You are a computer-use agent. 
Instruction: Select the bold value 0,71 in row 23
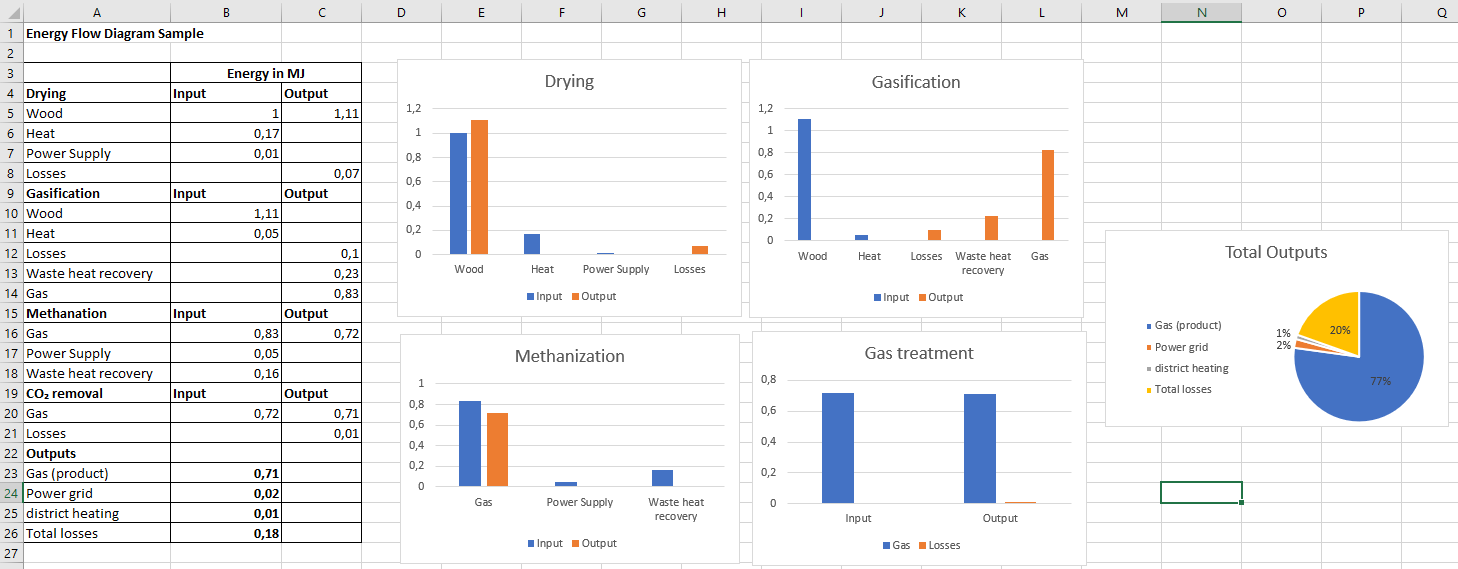point(226,473)
